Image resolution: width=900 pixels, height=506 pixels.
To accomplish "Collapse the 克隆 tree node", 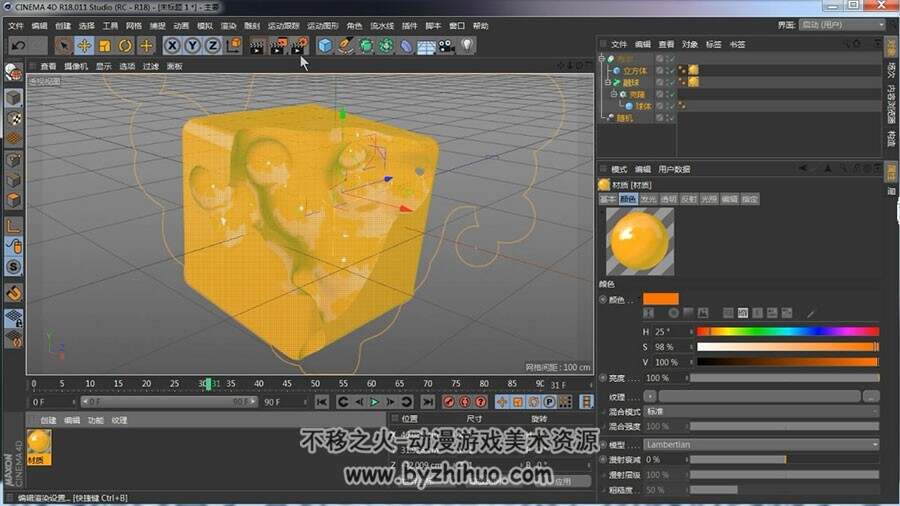I will point(614,94).
